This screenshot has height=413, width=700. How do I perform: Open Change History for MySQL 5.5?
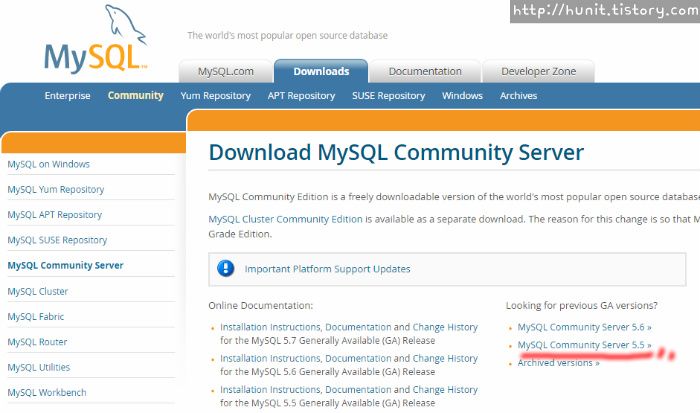[x=445, y=389]
